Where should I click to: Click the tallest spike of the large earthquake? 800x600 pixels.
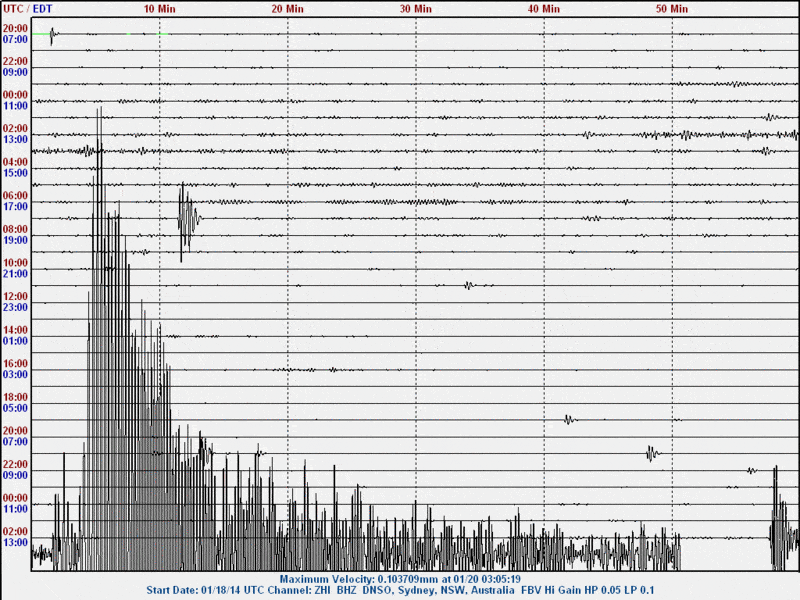click(x=99, y=337)
